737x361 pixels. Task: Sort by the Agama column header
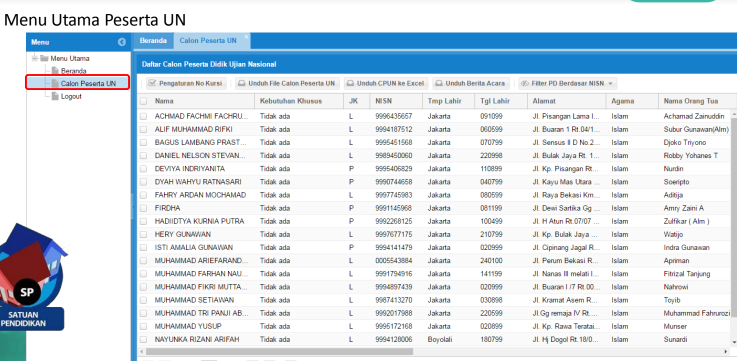[x=632, y=101]
